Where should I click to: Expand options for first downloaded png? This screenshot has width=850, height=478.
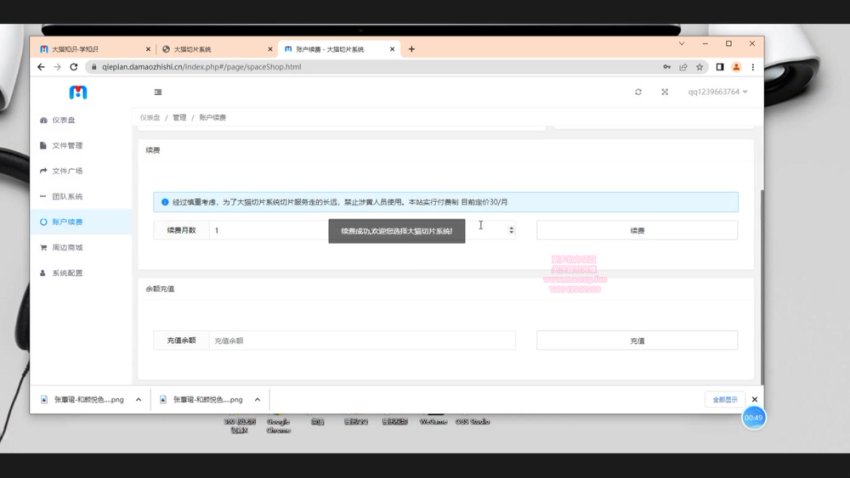(137, 399)
